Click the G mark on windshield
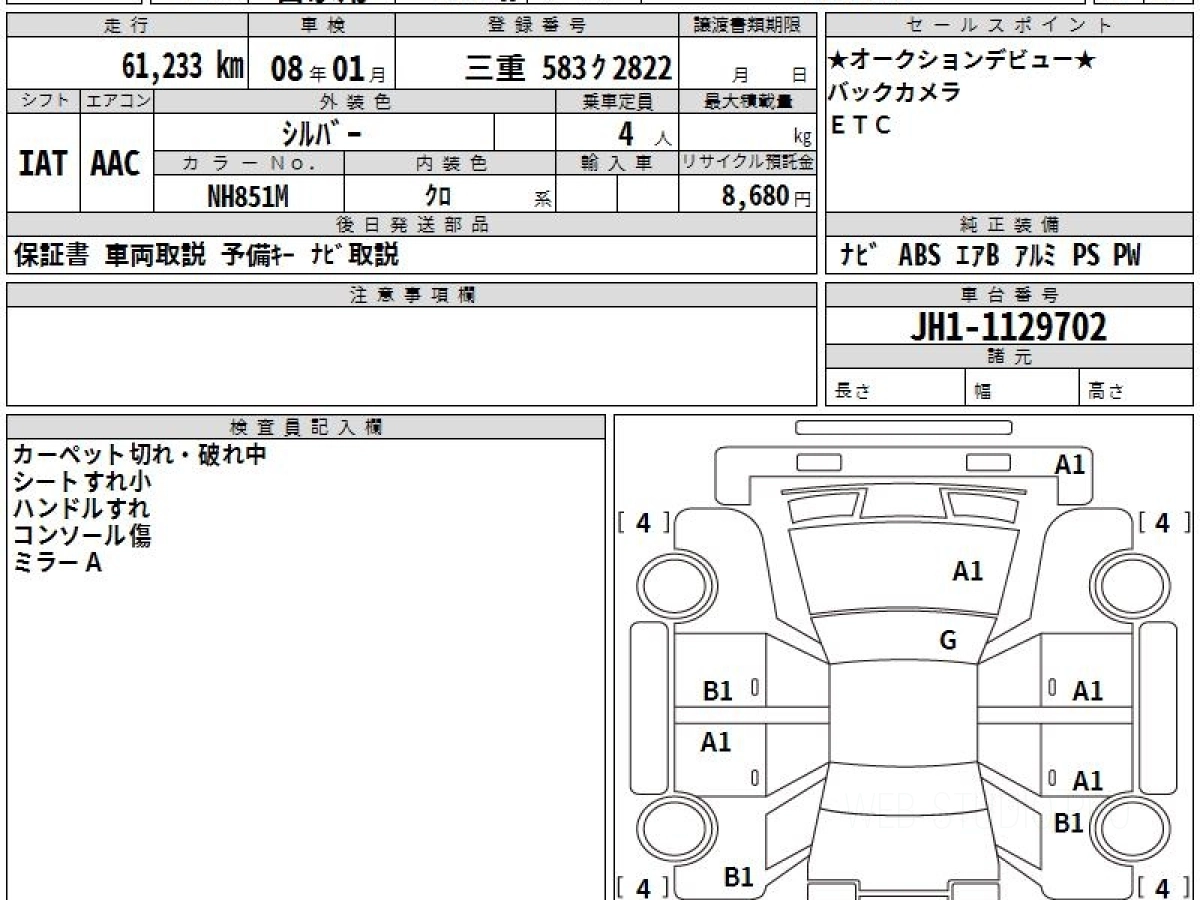The image size is (1200, 900). click(x=948, y=641)
